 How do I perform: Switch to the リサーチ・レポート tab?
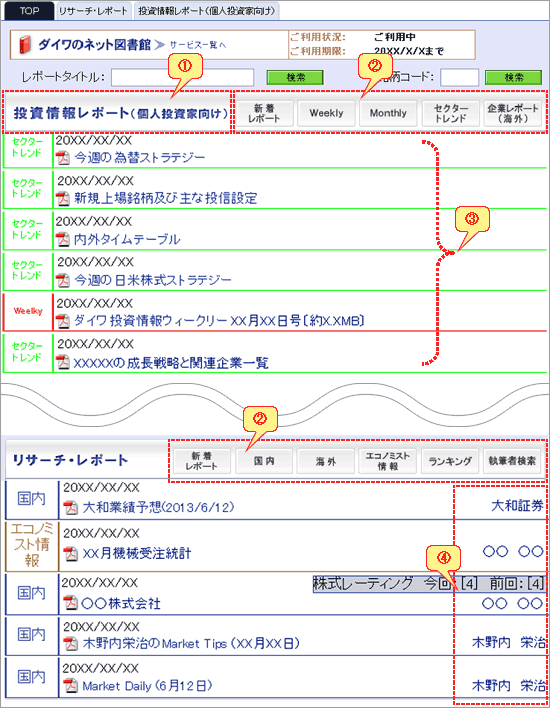coord(93,11)
